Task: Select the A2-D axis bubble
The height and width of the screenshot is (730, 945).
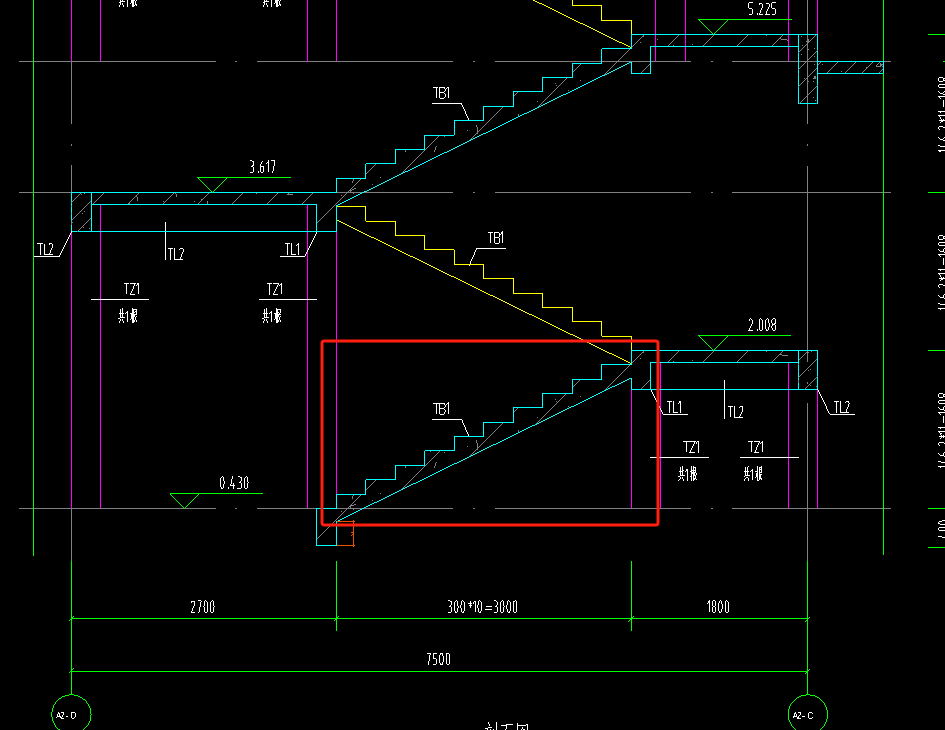Action: coord(71,714)
